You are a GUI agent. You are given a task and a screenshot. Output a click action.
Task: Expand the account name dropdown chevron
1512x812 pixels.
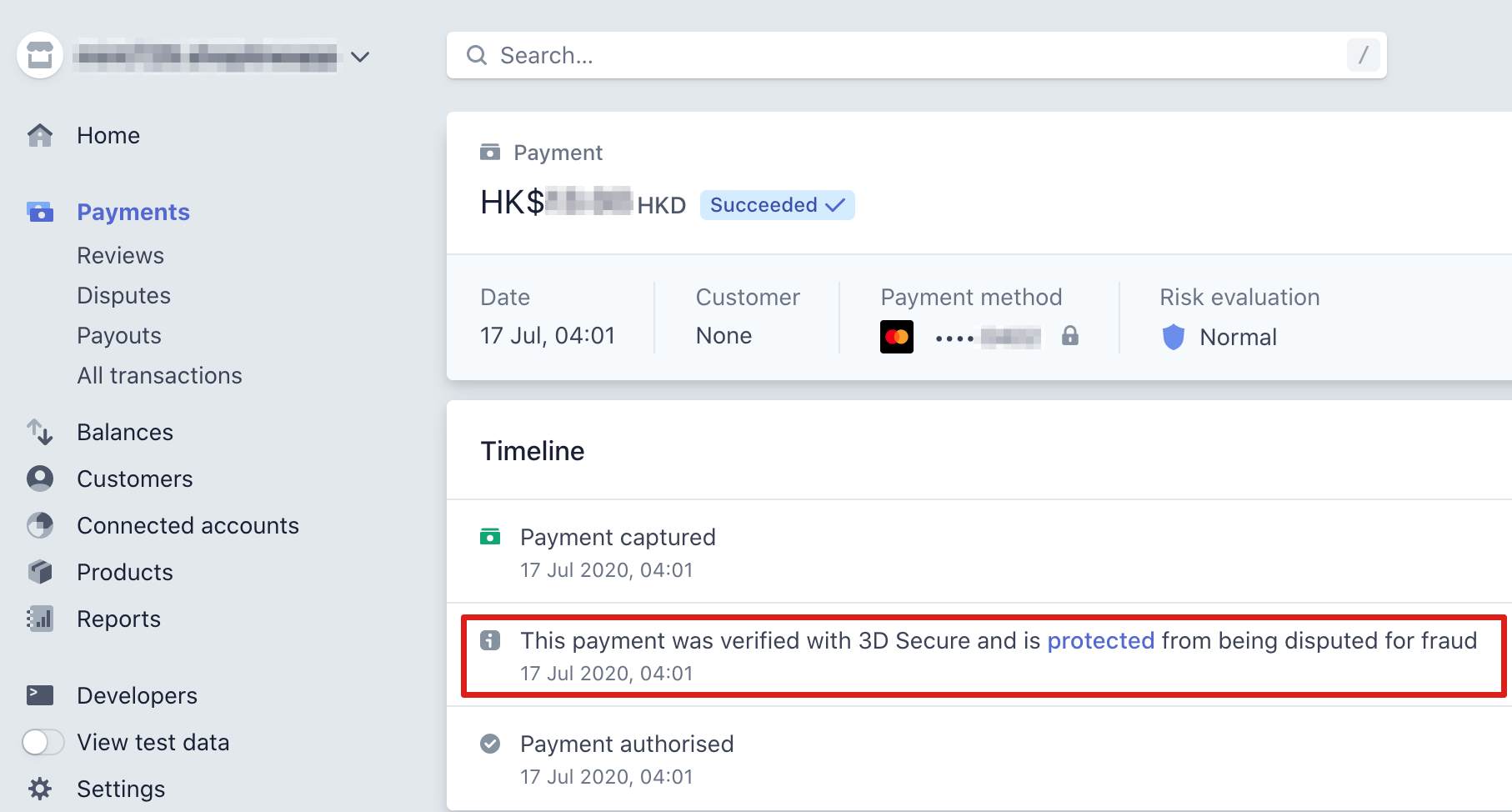click(x=360, y=57)
